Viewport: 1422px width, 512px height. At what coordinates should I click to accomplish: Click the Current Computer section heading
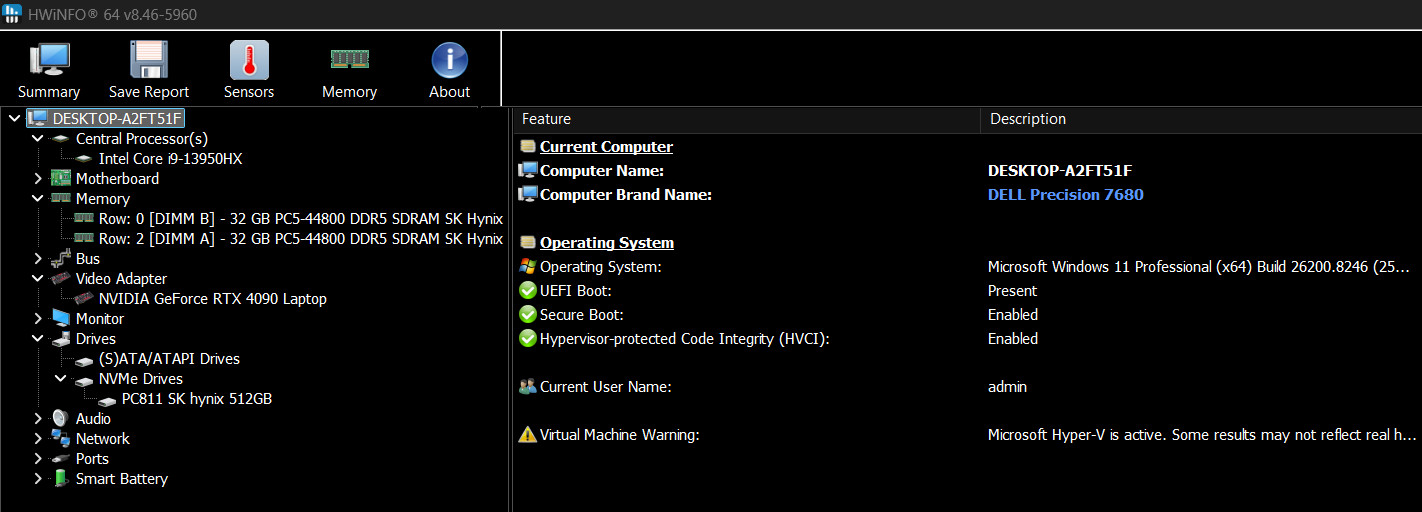(606, 147)
